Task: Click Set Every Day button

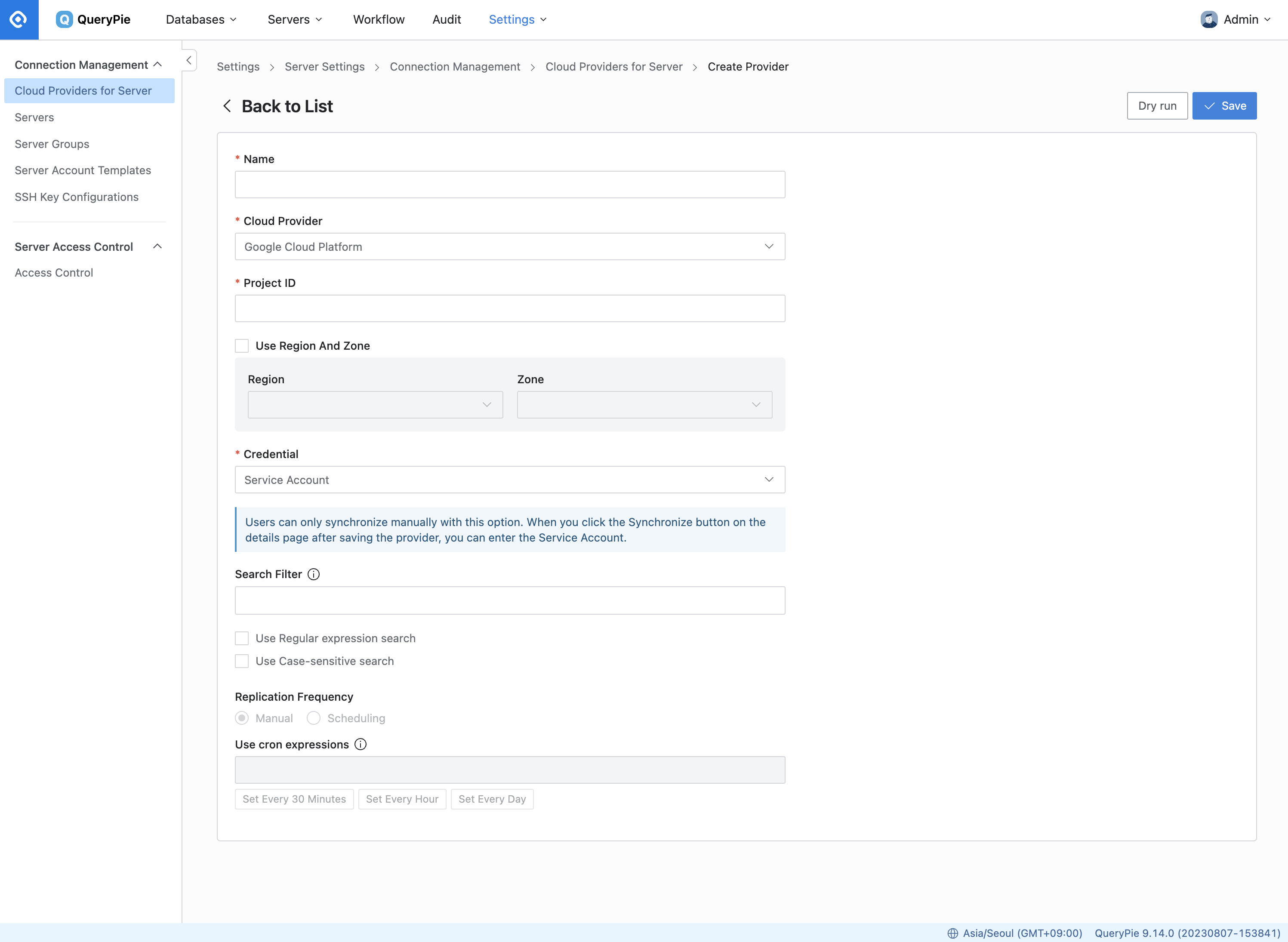Action: pos(492,799)
